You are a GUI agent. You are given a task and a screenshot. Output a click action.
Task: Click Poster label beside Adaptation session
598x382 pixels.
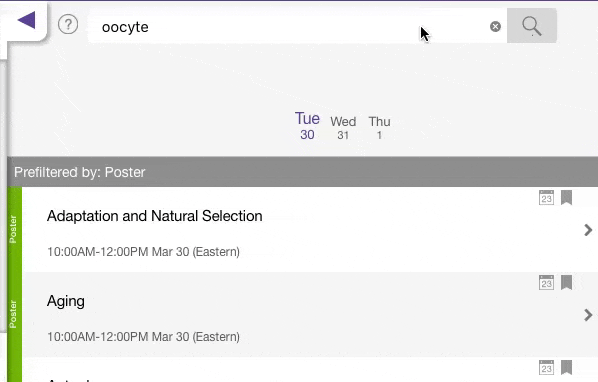coord(13,229)
